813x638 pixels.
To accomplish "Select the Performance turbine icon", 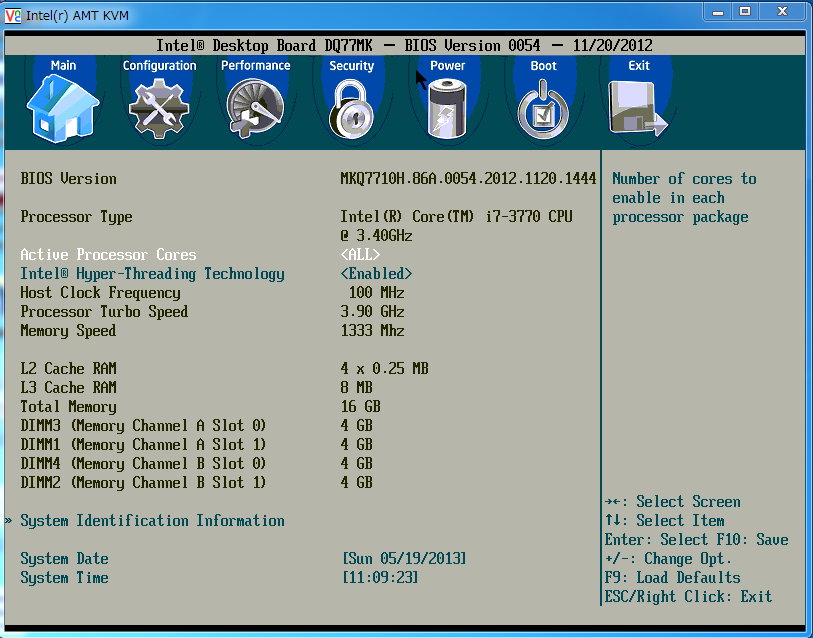I will 255,108.
